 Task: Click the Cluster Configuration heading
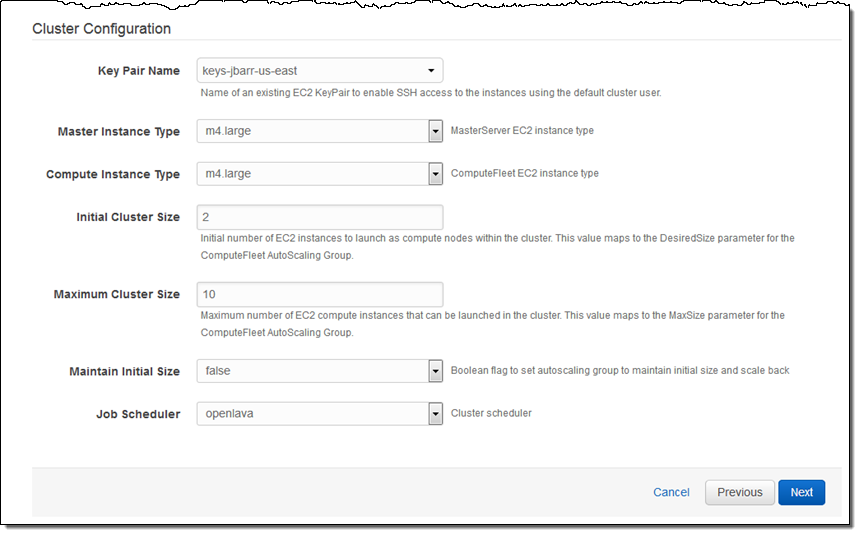(101, 29)
